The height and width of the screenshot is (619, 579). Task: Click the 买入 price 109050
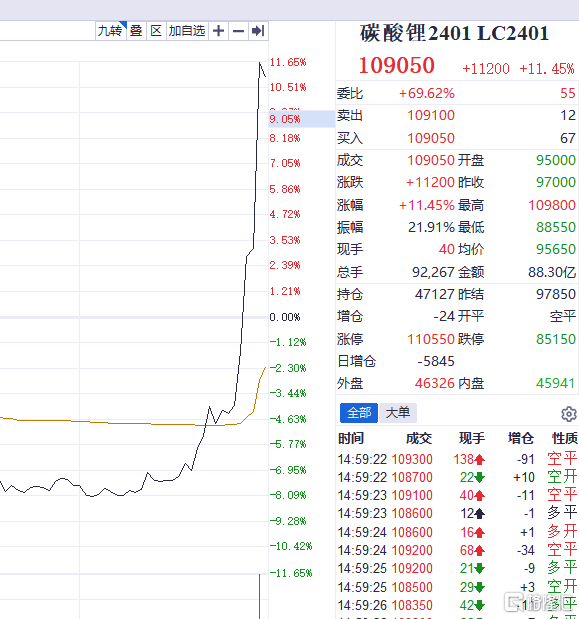pos(431,138)
